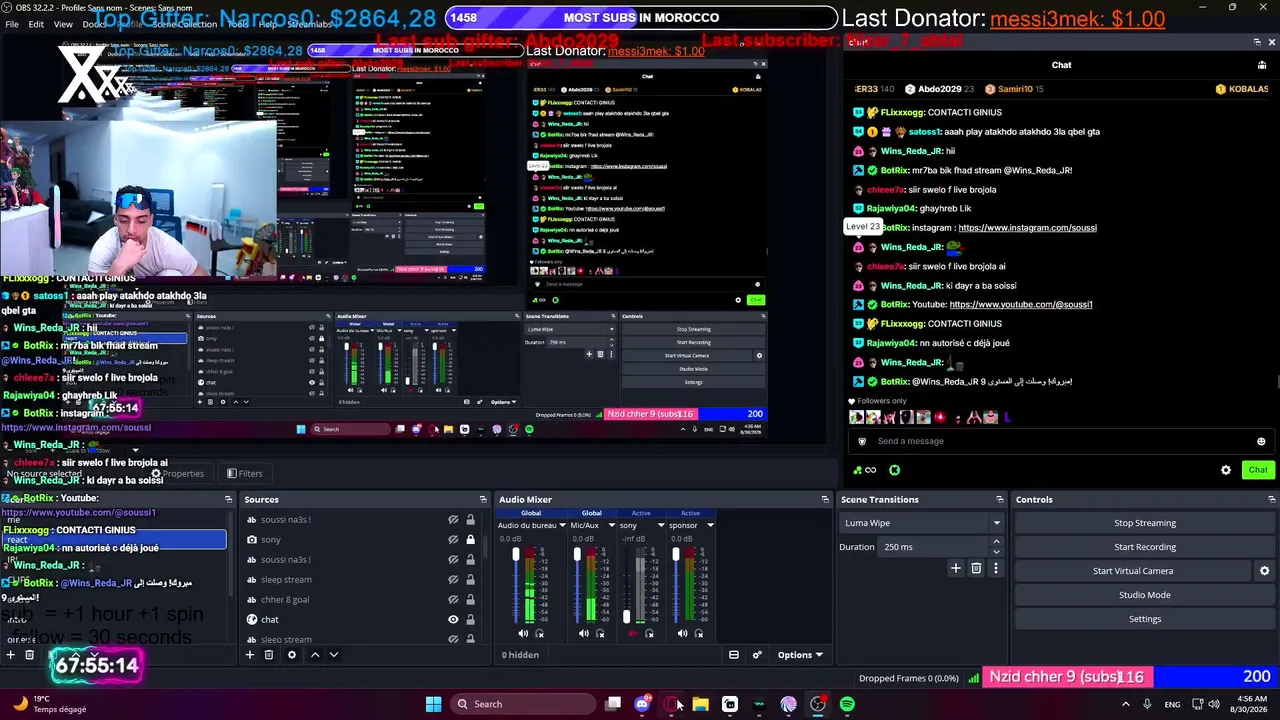This screenshot has height=720, width=1280.
Task: Open Mic/Aux channel dropdown
Action: click(610, 525)
